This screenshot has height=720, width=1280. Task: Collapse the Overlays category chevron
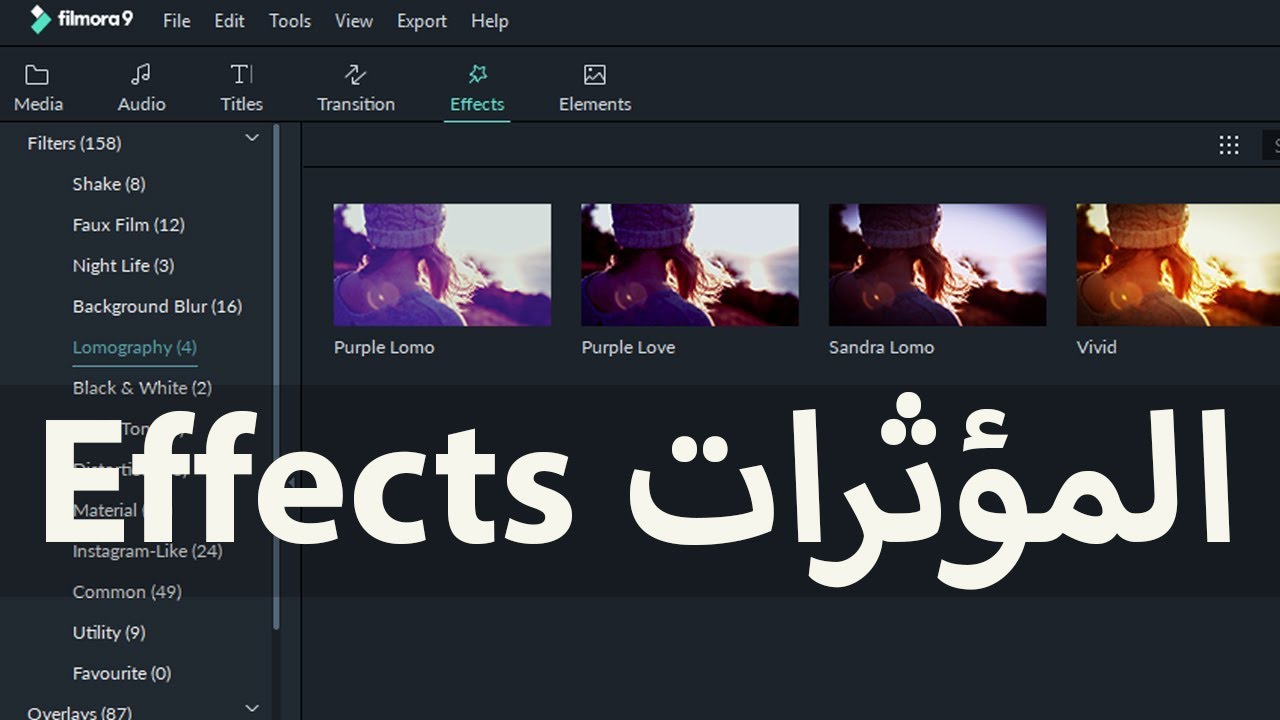[x=252, y=708]
